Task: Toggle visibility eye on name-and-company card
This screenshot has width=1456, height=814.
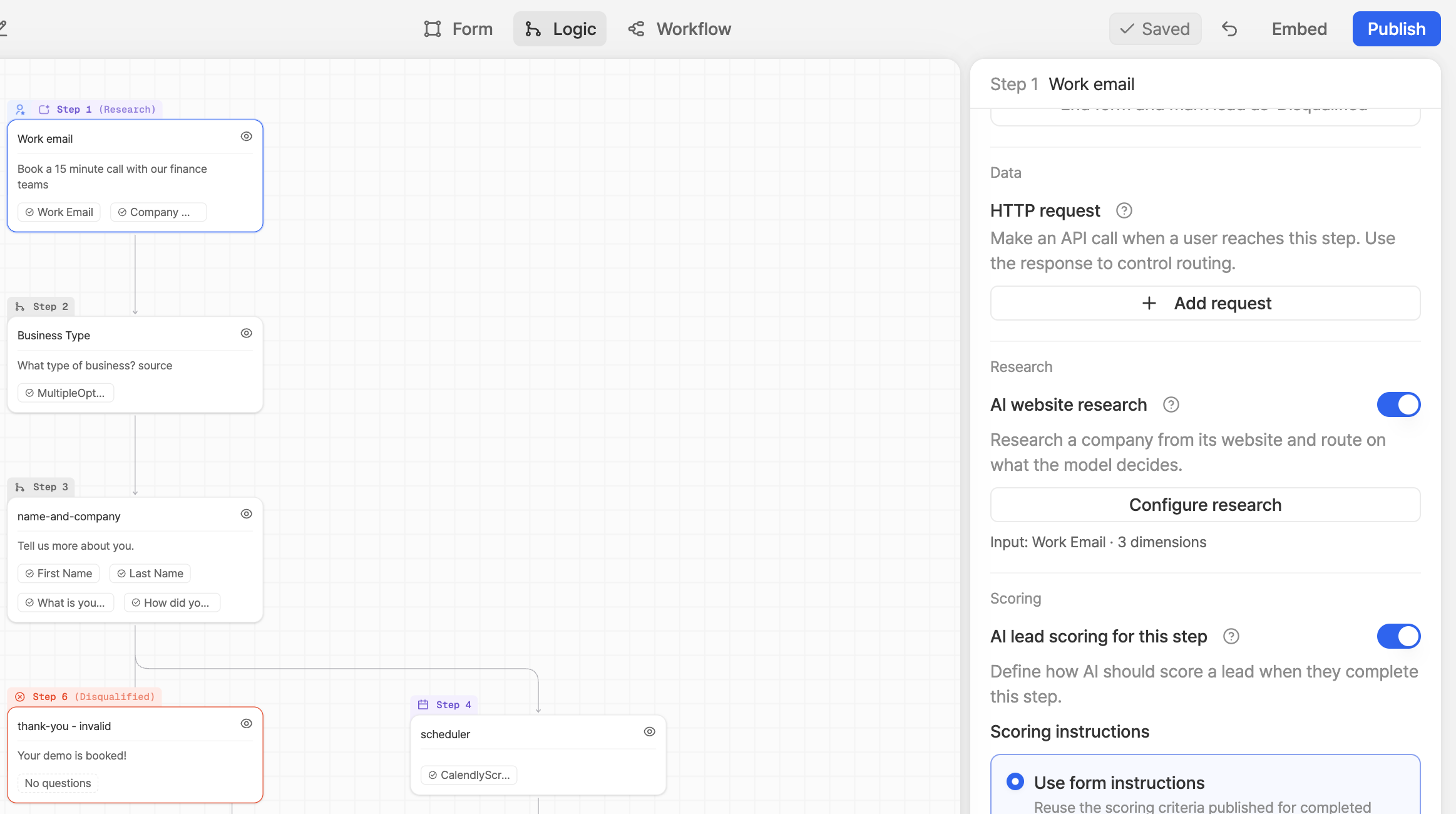Action: click(x=247, y=514)
